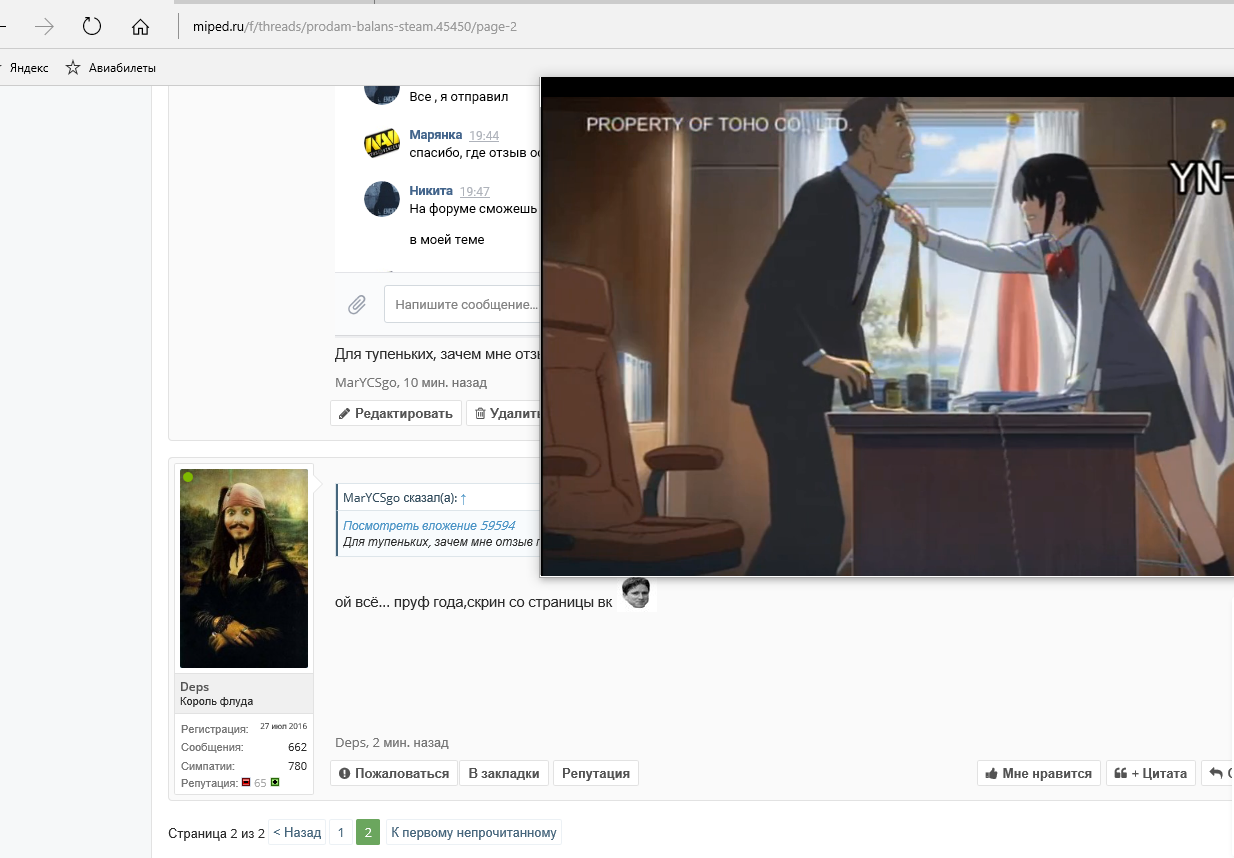Report the post with Пожаловаться
Viewport: 1234px width, 858px height.
coord(394,773)
